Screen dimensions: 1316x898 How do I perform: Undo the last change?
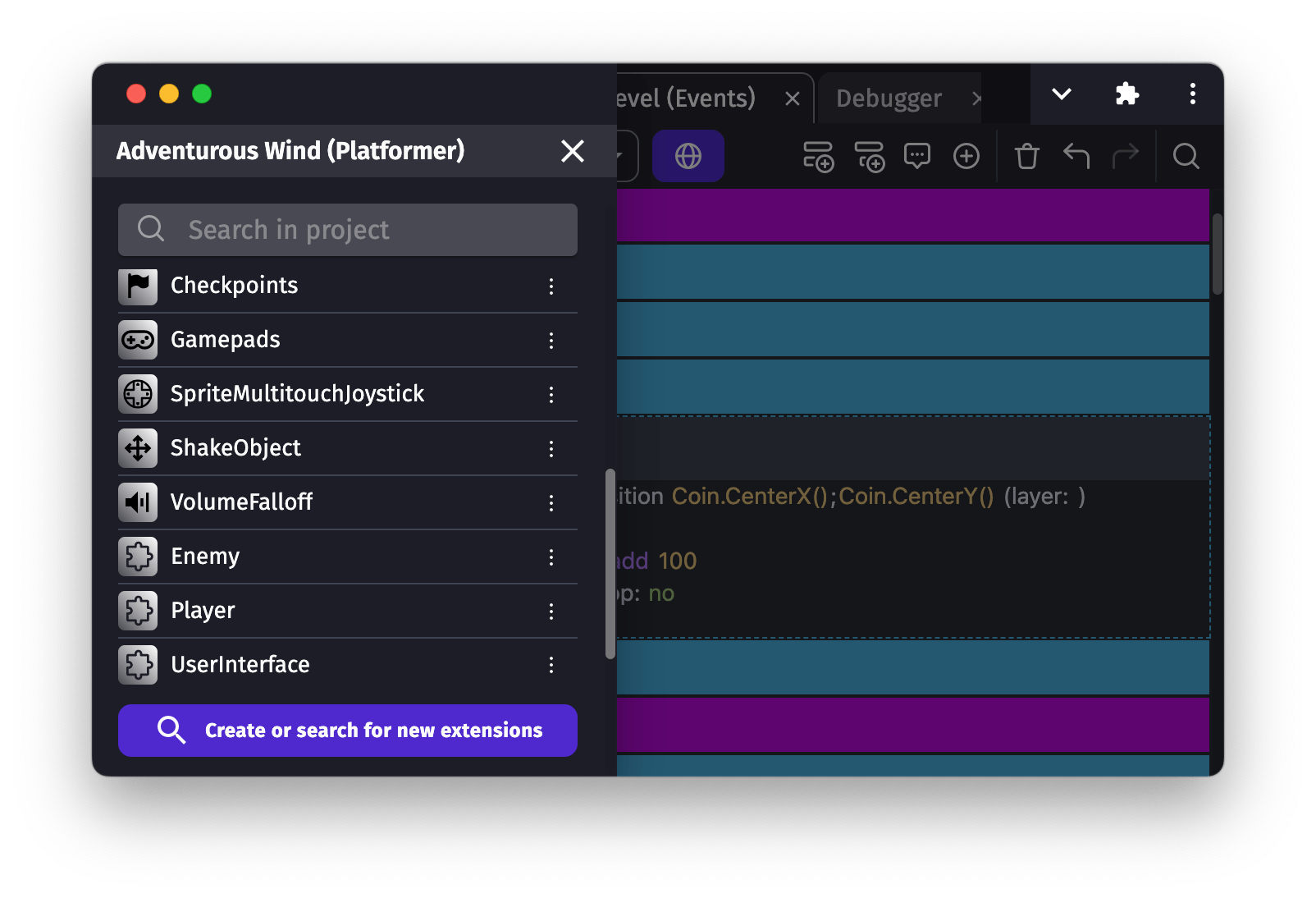point(1076,156)
